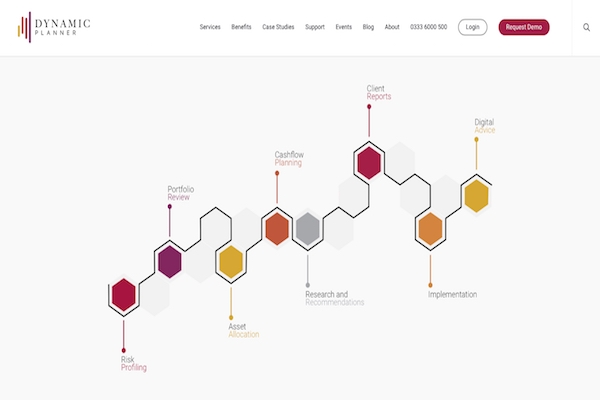The height and width of the screenshot is (400, 600).
Task: Click the 0333 6000 500 phone number
Action: 429,27
